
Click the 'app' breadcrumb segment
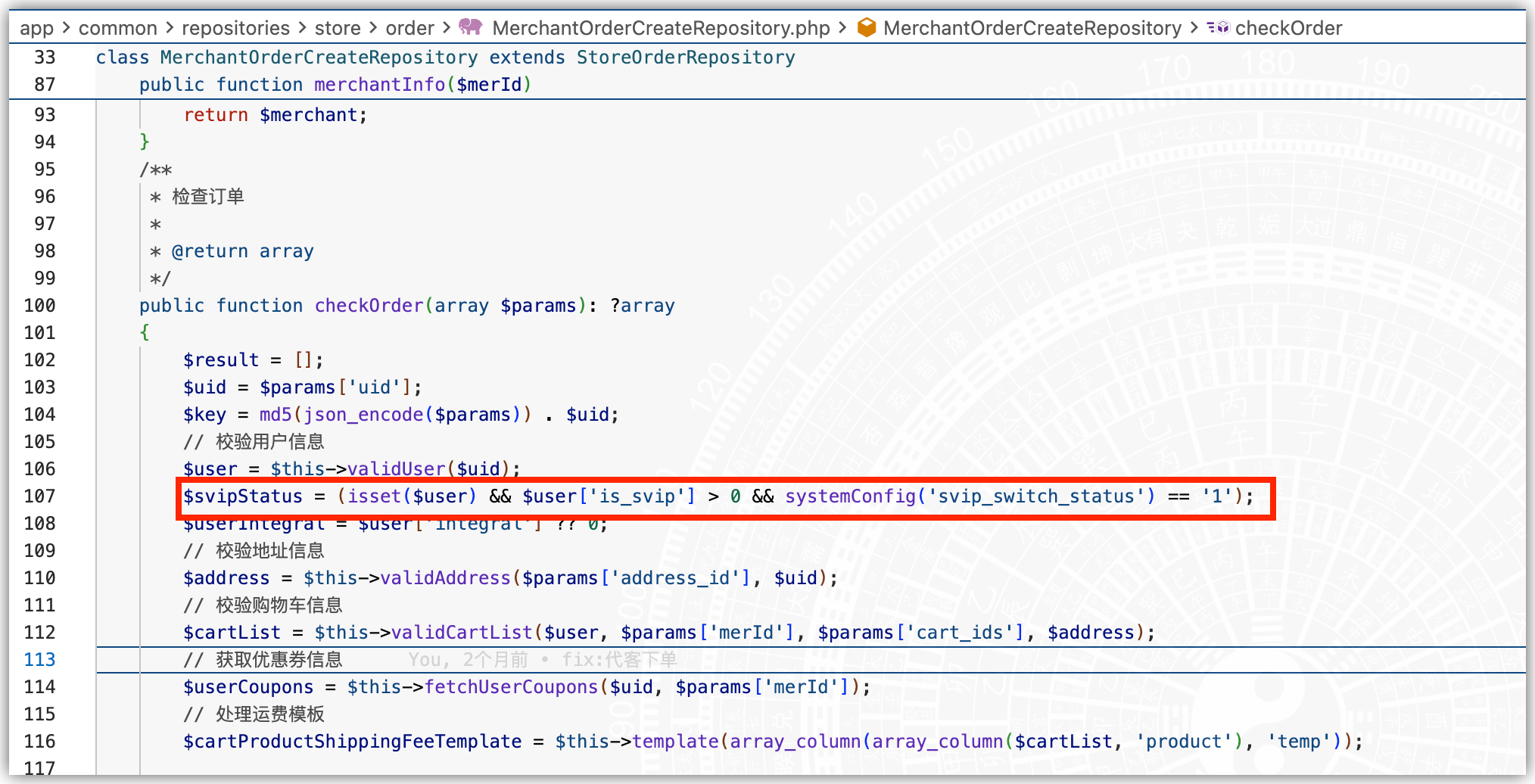(36, 28)
